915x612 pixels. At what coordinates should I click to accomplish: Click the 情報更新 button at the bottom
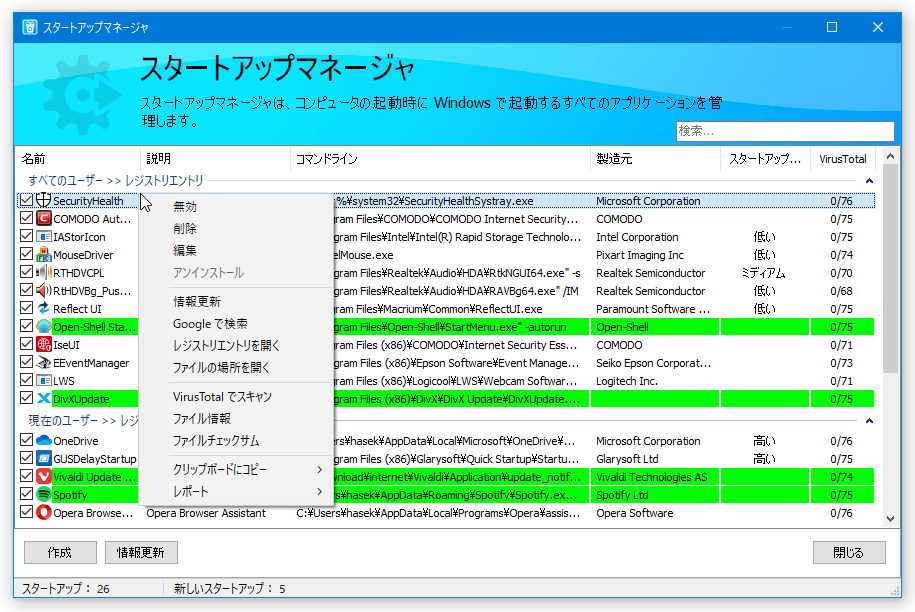pyautogui.click(x=141, y=552)
